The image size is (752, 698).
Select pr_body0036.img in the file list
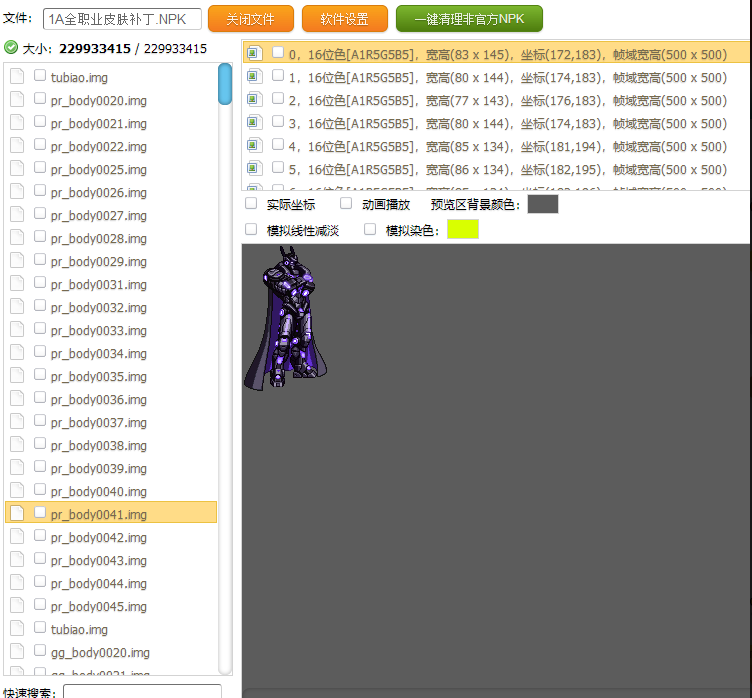click(x=98, y=400)
